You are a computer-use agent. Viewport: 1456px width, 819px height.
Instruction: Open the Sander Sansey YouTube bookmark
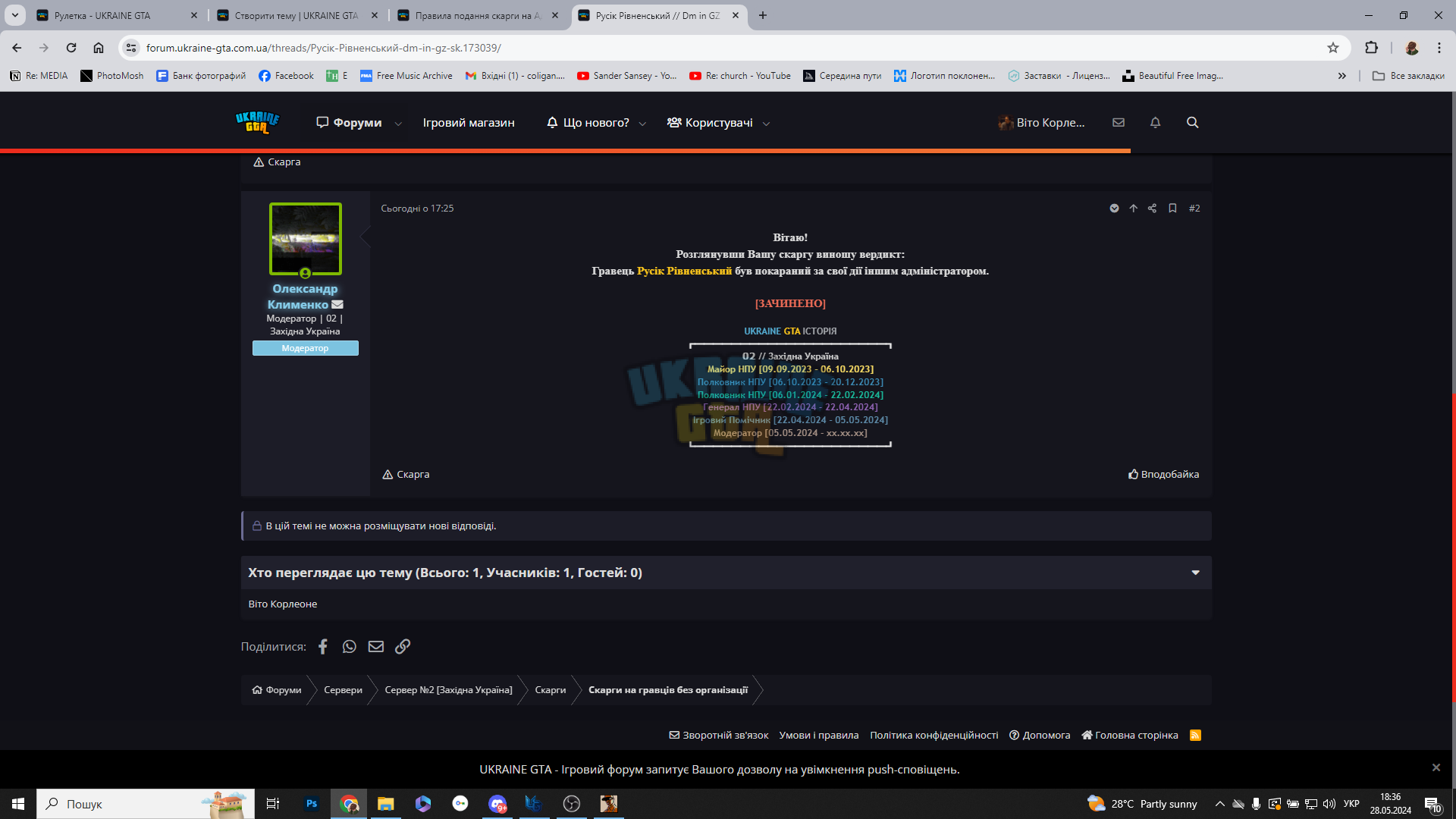[x=626, y=76]
